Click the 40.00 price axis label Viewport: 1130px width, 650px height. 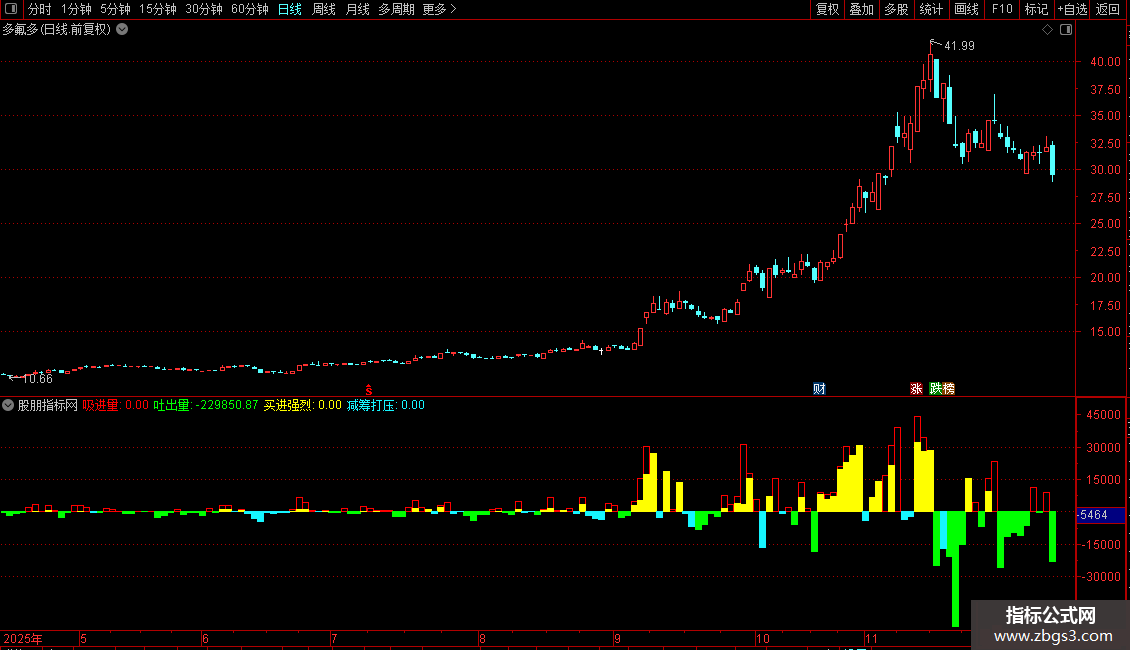[x=1105, y=62]
